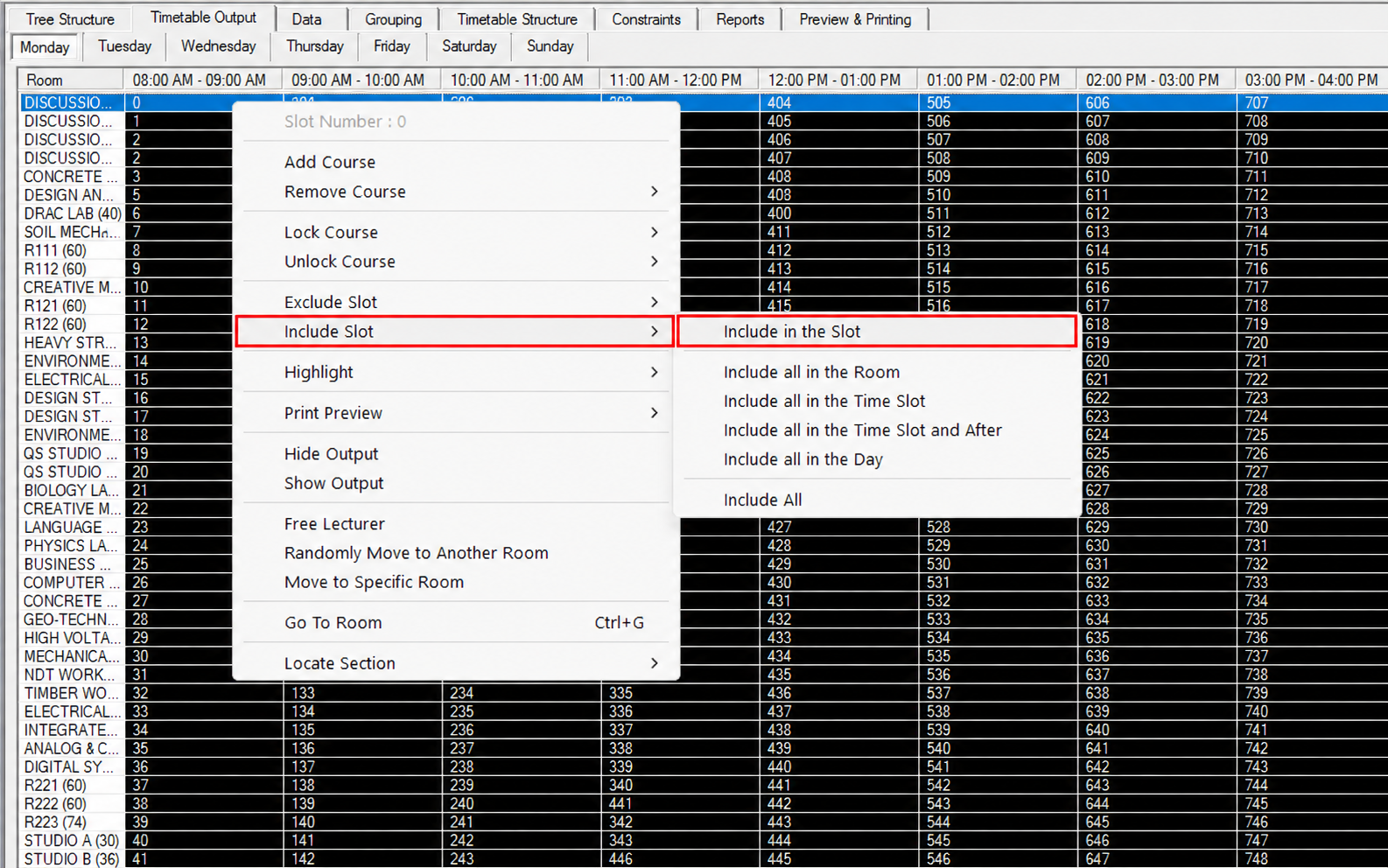The height and width of the screenshot is (868, 1388).
Task: Open the Timetable Structure tab
Action: coord(517,19)
